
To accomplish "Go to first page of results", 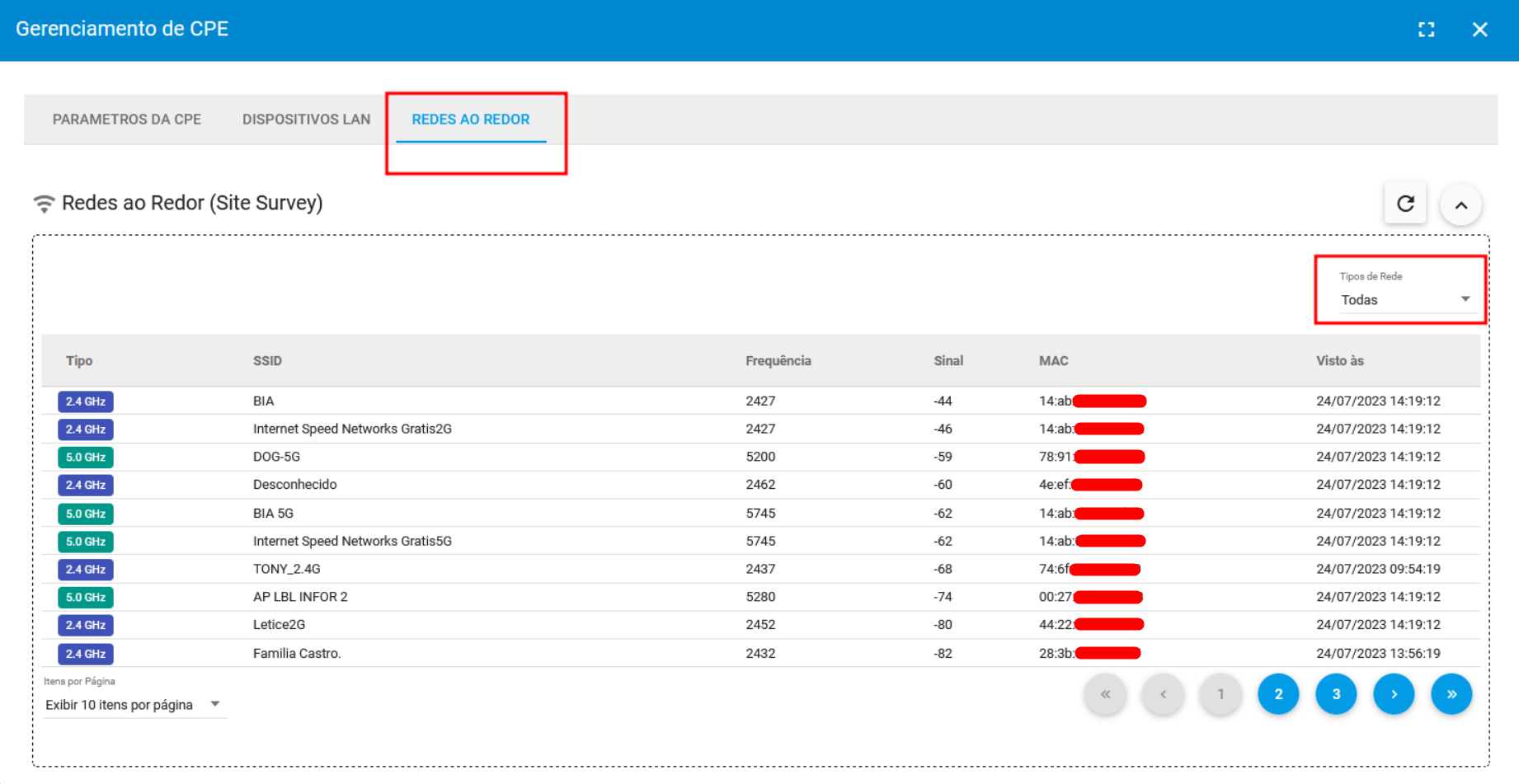I will click(x=1105, y=694).
